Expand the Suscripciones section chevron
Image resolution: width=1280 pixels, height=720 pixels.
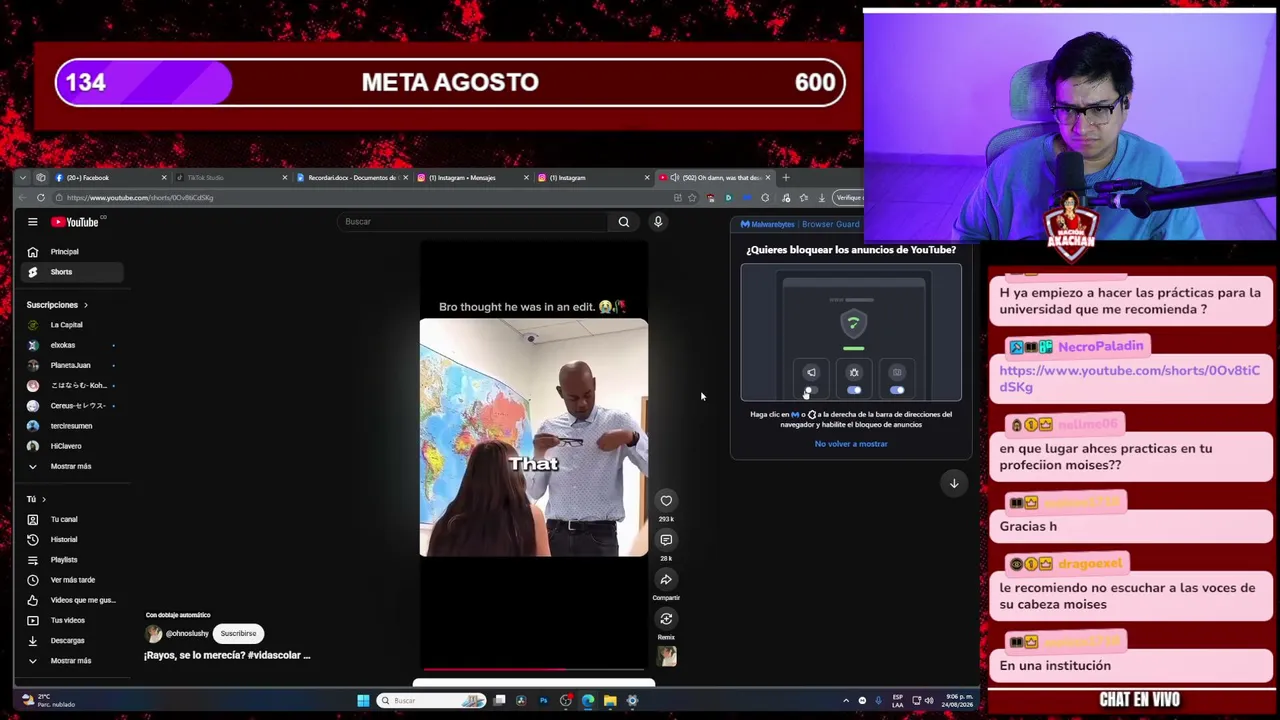pyautogui.click(x=85, y=305)
